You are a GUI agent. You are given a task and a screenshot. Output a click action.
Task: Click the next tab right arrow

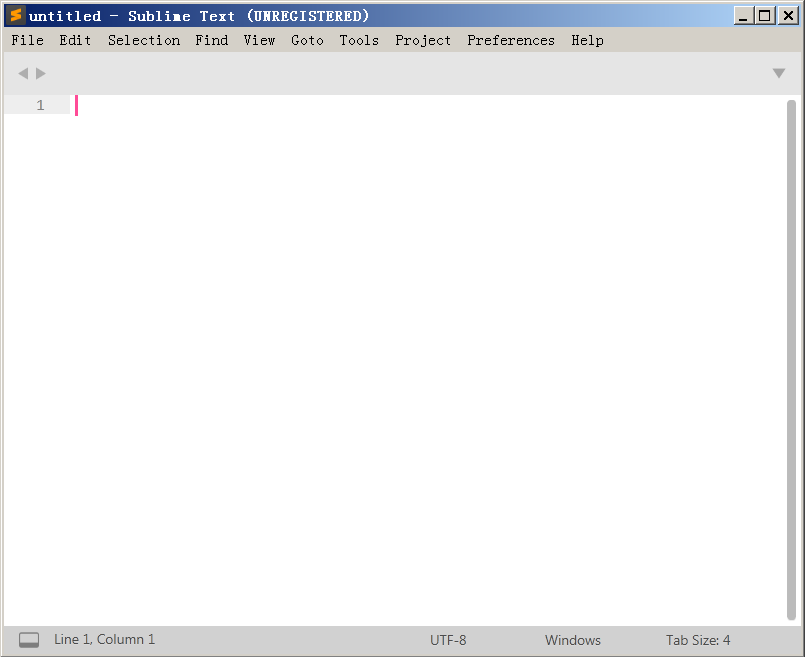coord(41,73)
